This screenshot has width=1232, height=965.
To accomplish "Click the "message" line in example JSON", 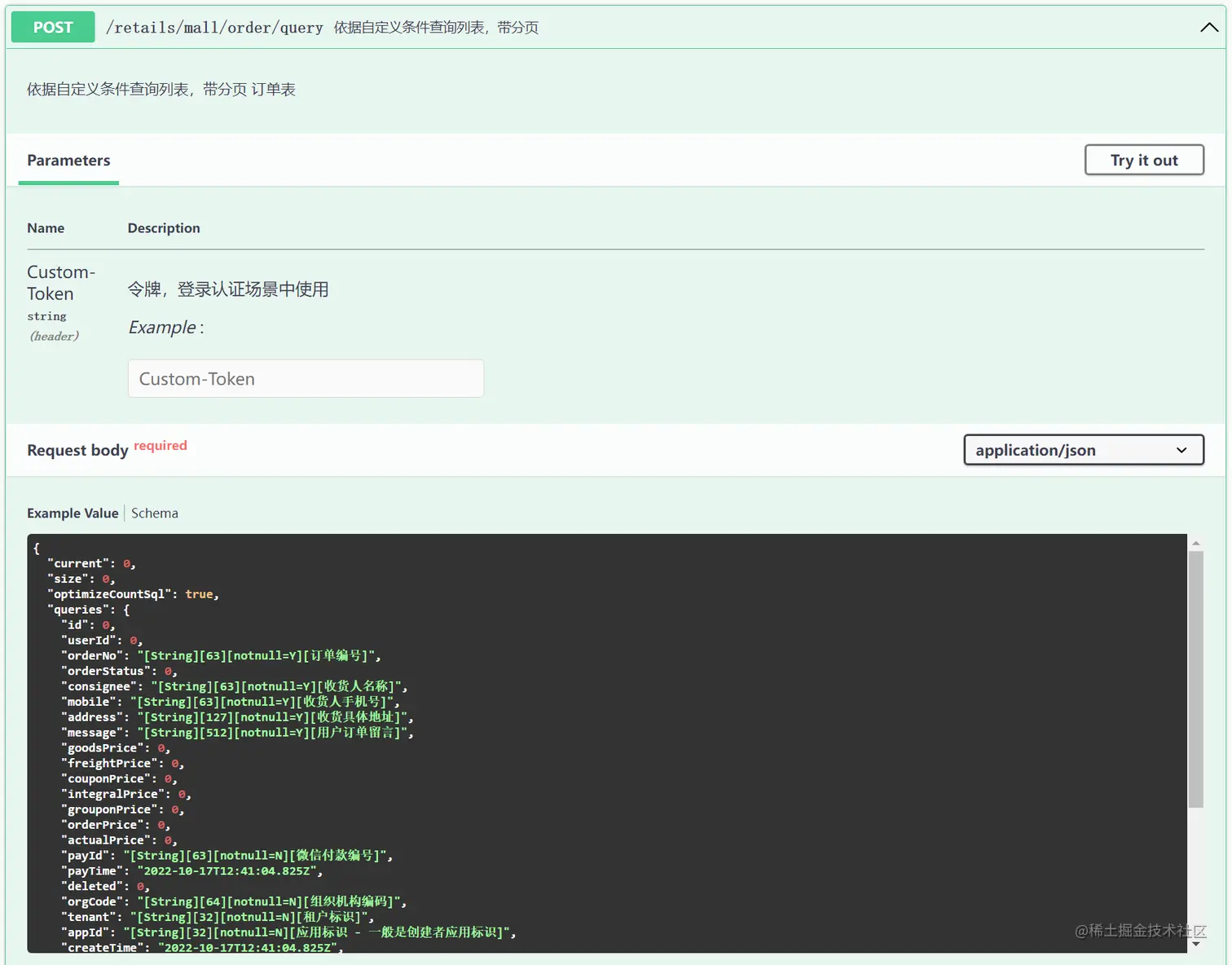I will (x=237, y=733).
